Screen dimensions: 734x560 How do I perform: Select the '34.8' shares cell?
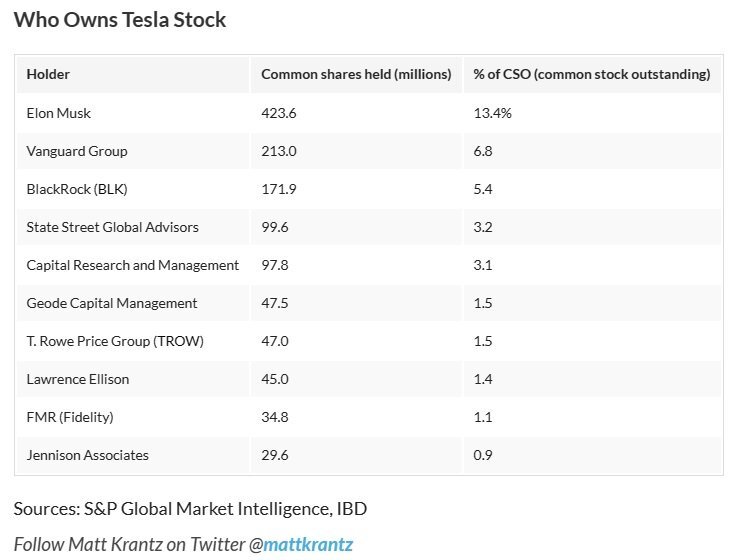356,416
